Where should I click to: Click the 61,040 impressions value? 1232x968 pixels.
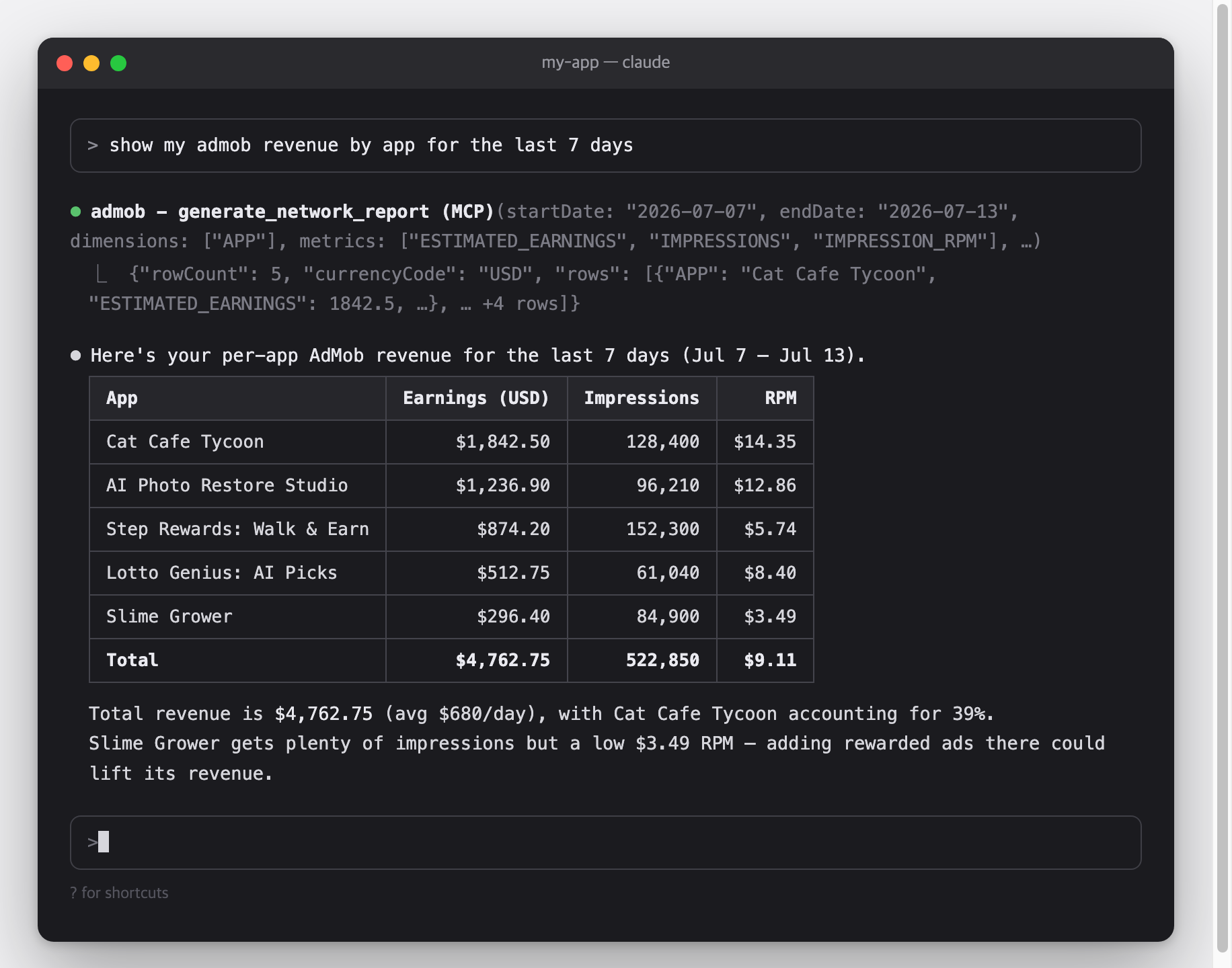(x=668, y=573)
